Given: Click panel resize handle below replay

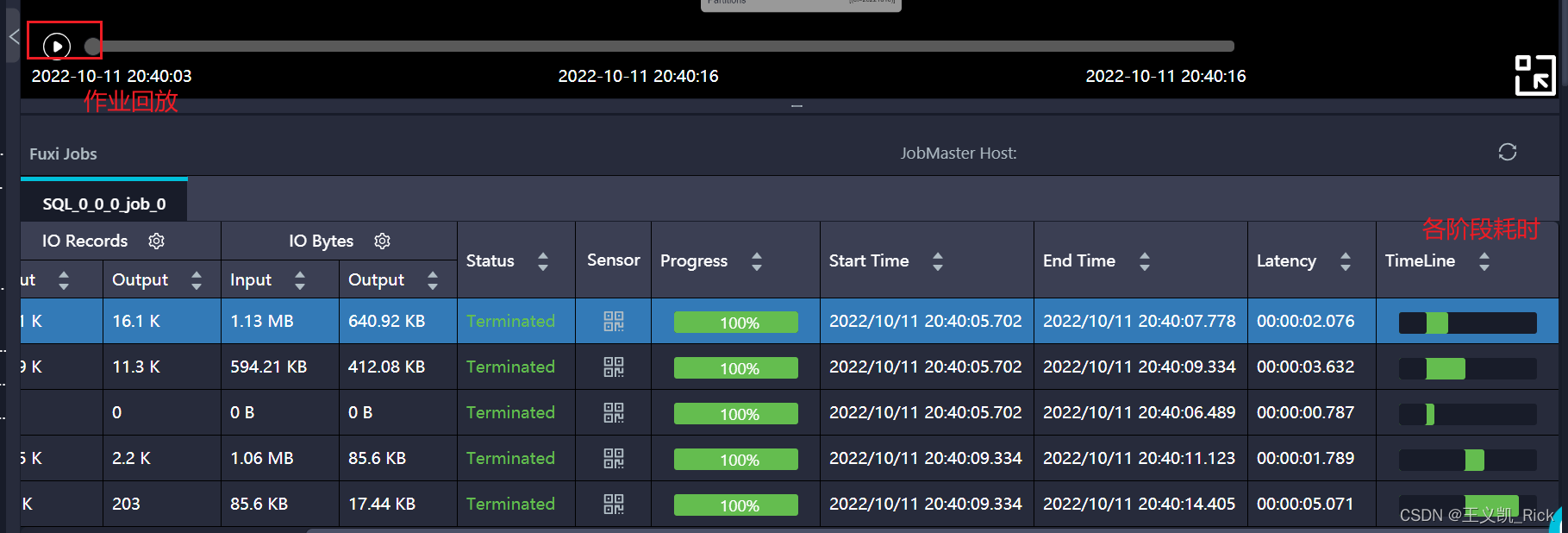Looking at the screenshot, I should pyautogui.click(x=796, y=106).
